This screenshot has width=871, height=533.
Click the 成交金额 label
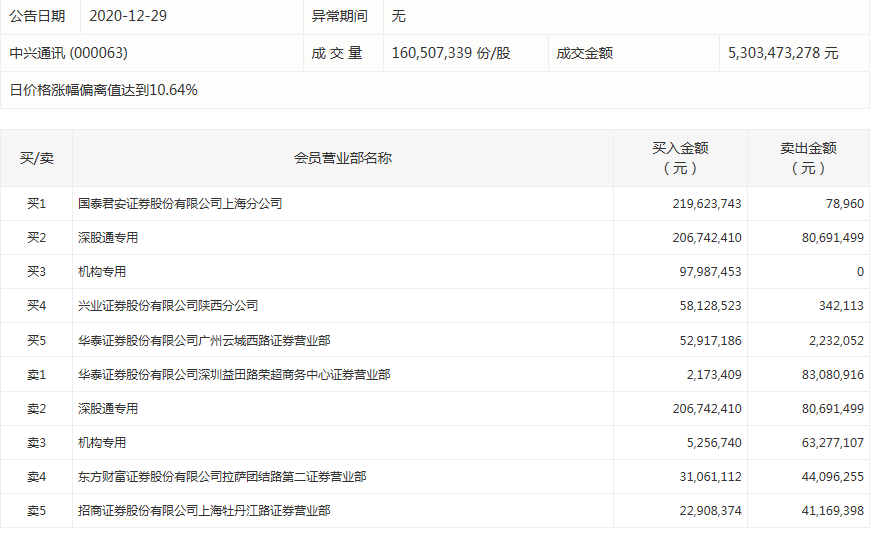(x=584, y=53)
